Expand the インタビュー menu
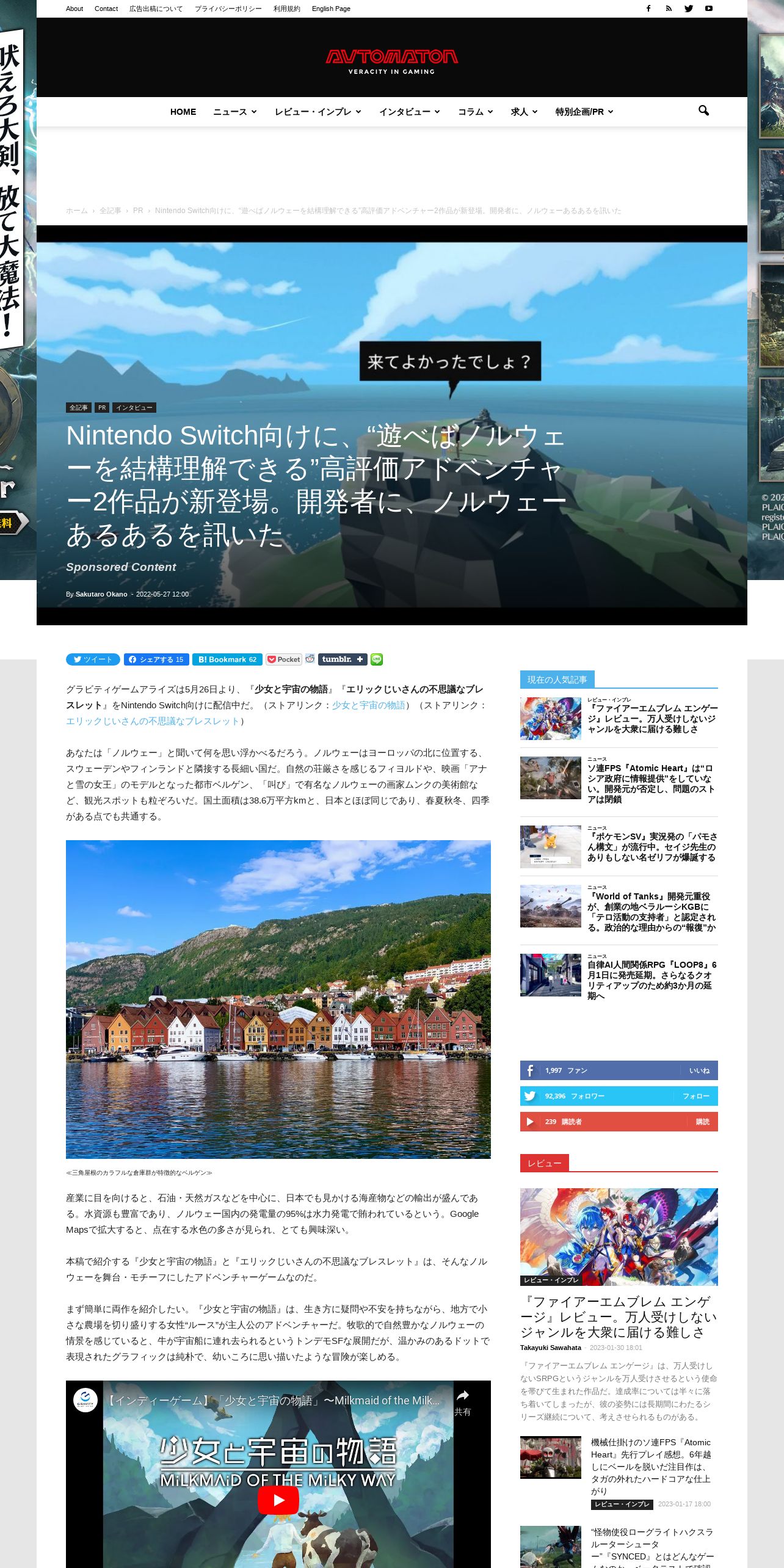 point(409,112)
